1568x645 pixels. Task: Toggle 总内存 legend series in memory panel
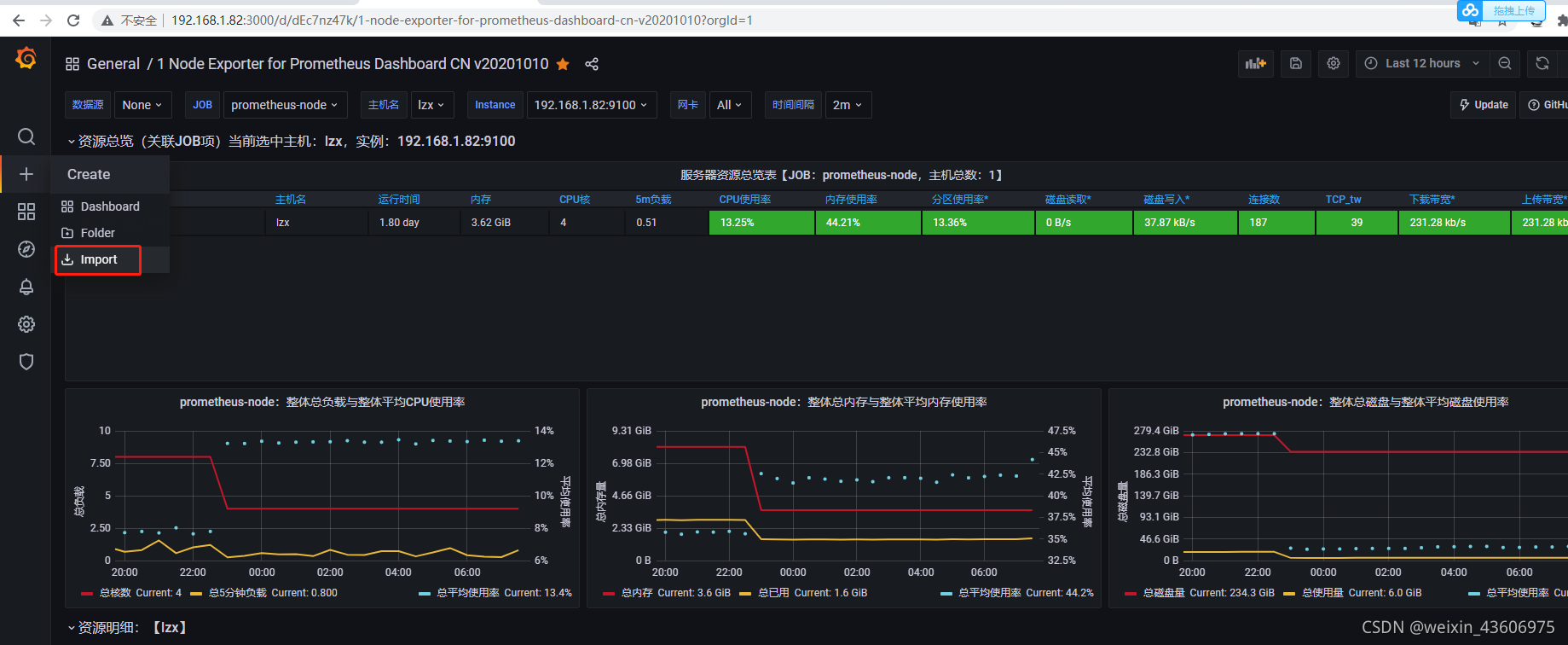tap(636, 593)
